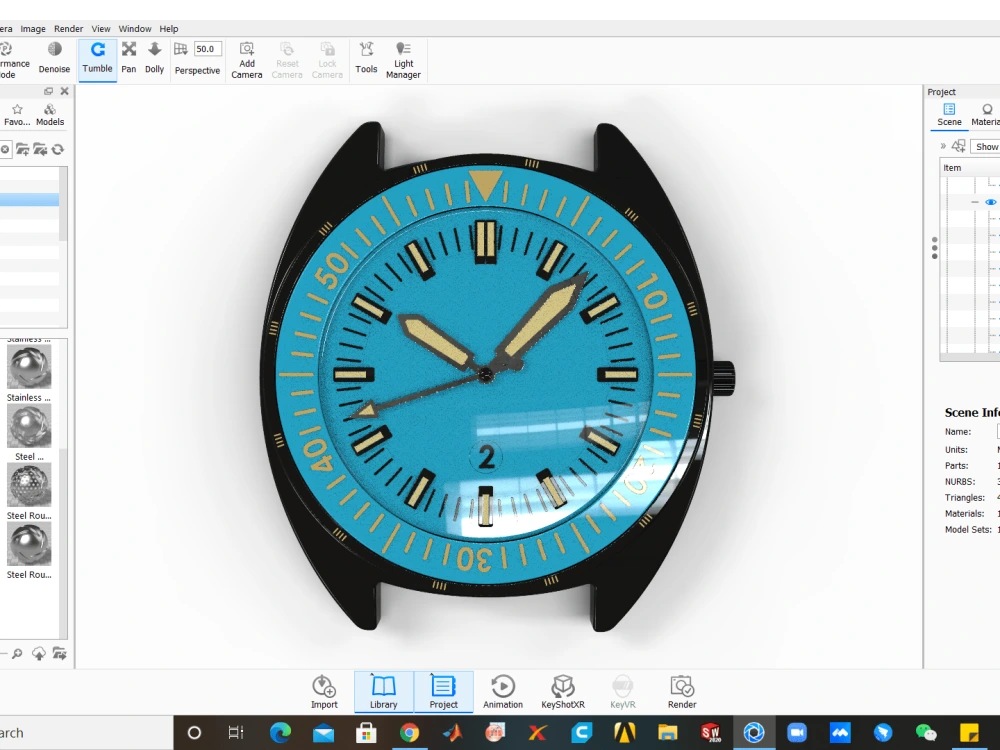Open Zoom from taskbar
1000x750 pixels.
(x=797, y=733)
